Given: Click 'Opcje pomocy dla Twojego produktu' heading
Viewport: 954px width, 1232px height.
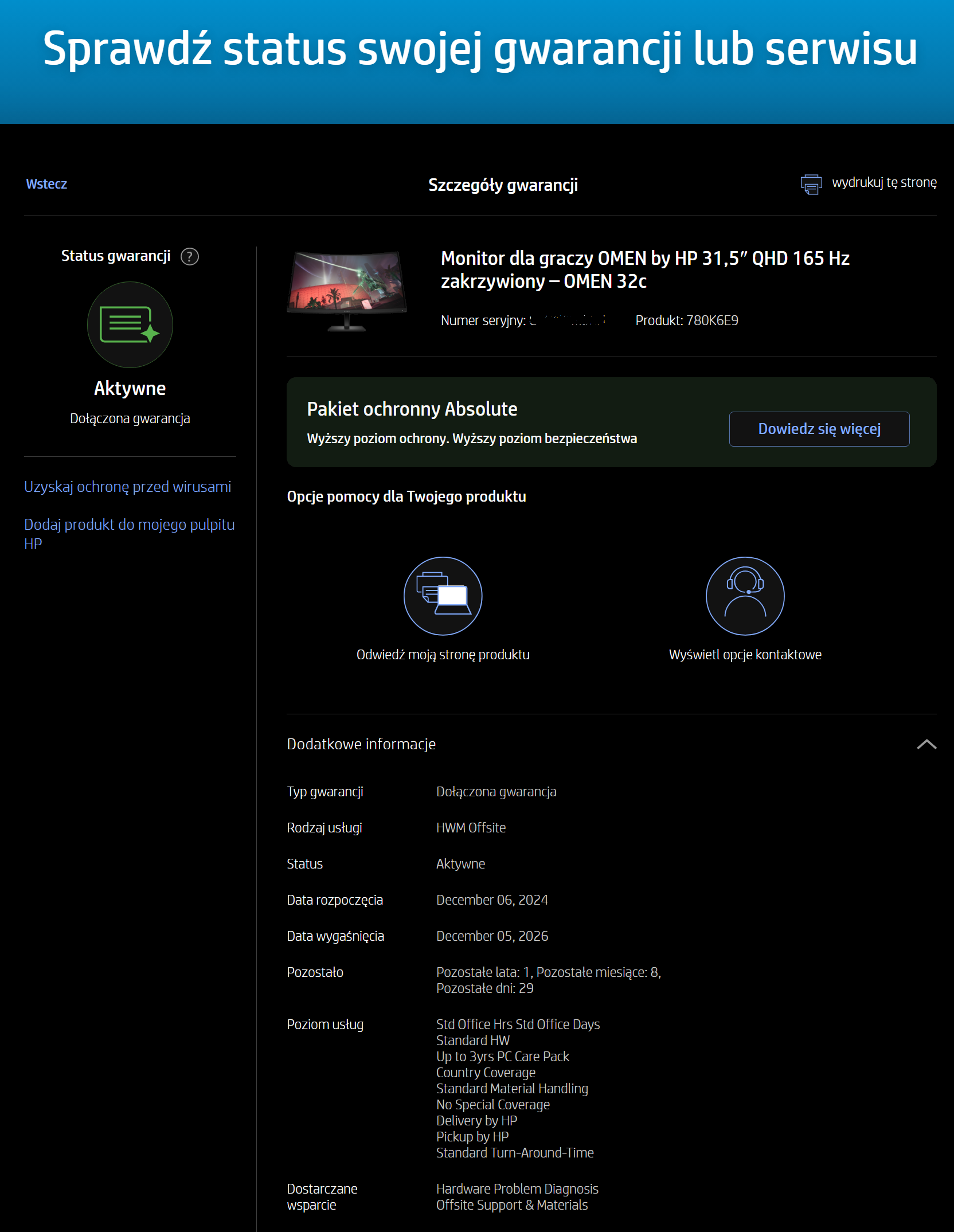Looking at the screenshot, I should pyautogui.click(x=406, y=496).
